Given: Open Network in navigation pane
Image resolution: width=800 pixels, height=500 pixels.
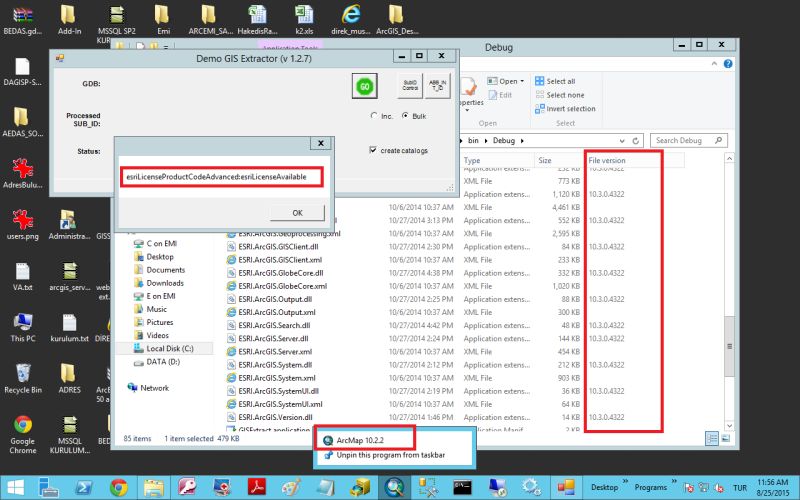Looking at the screenshot, I should coord(148,388).
